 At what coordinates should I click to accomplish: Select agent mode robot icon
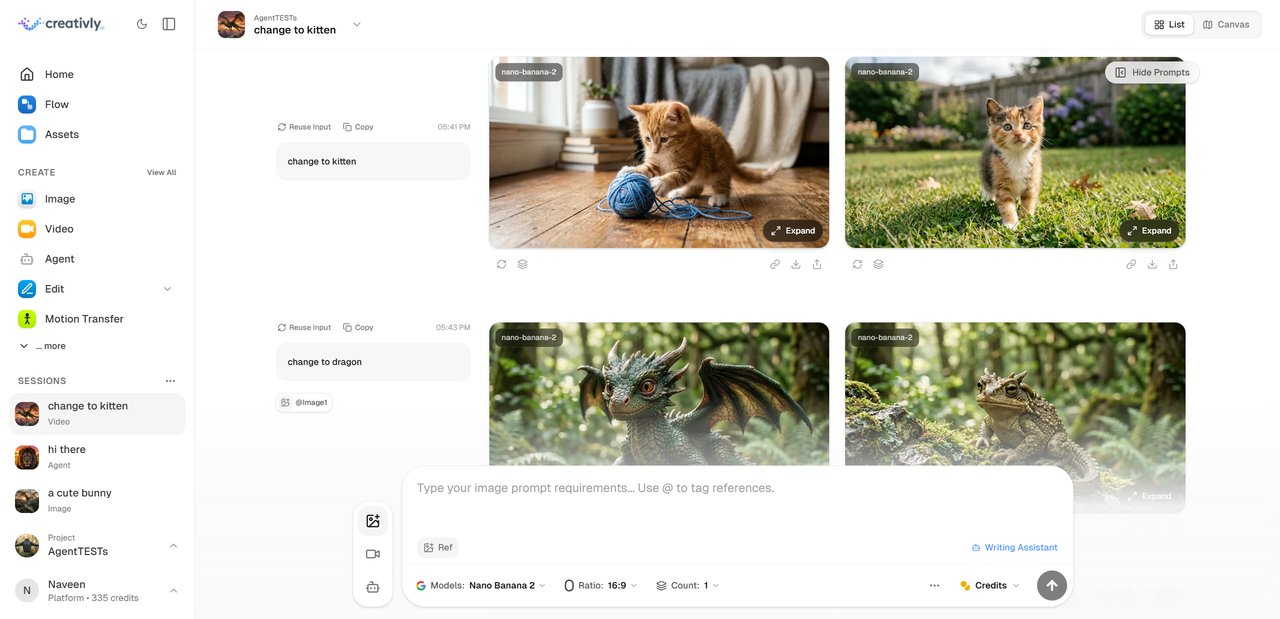[x=373, y=587]
